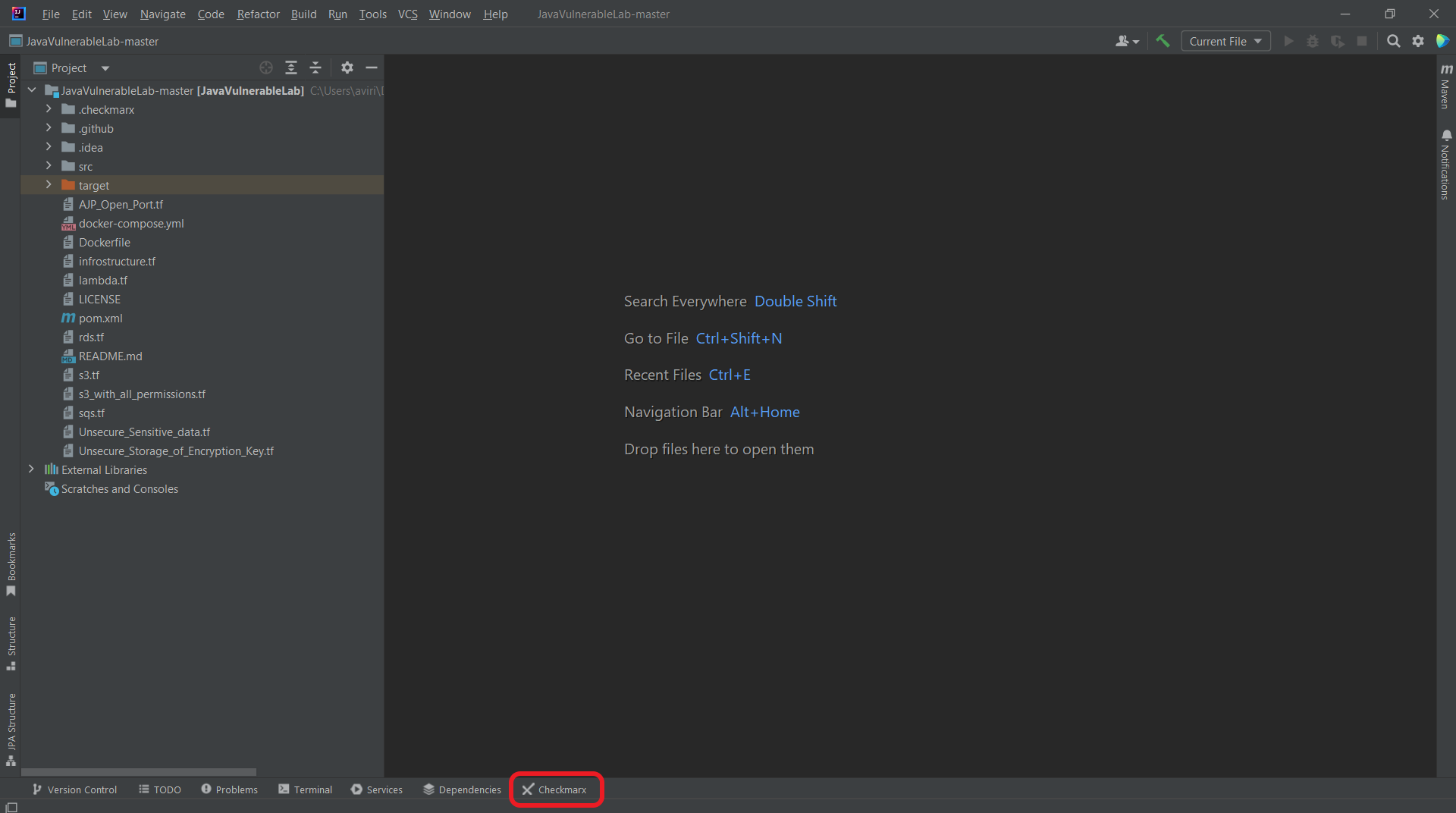Expand the External Libraries node
Screen dimensions: 1456x813
click(x=31, y=469)
